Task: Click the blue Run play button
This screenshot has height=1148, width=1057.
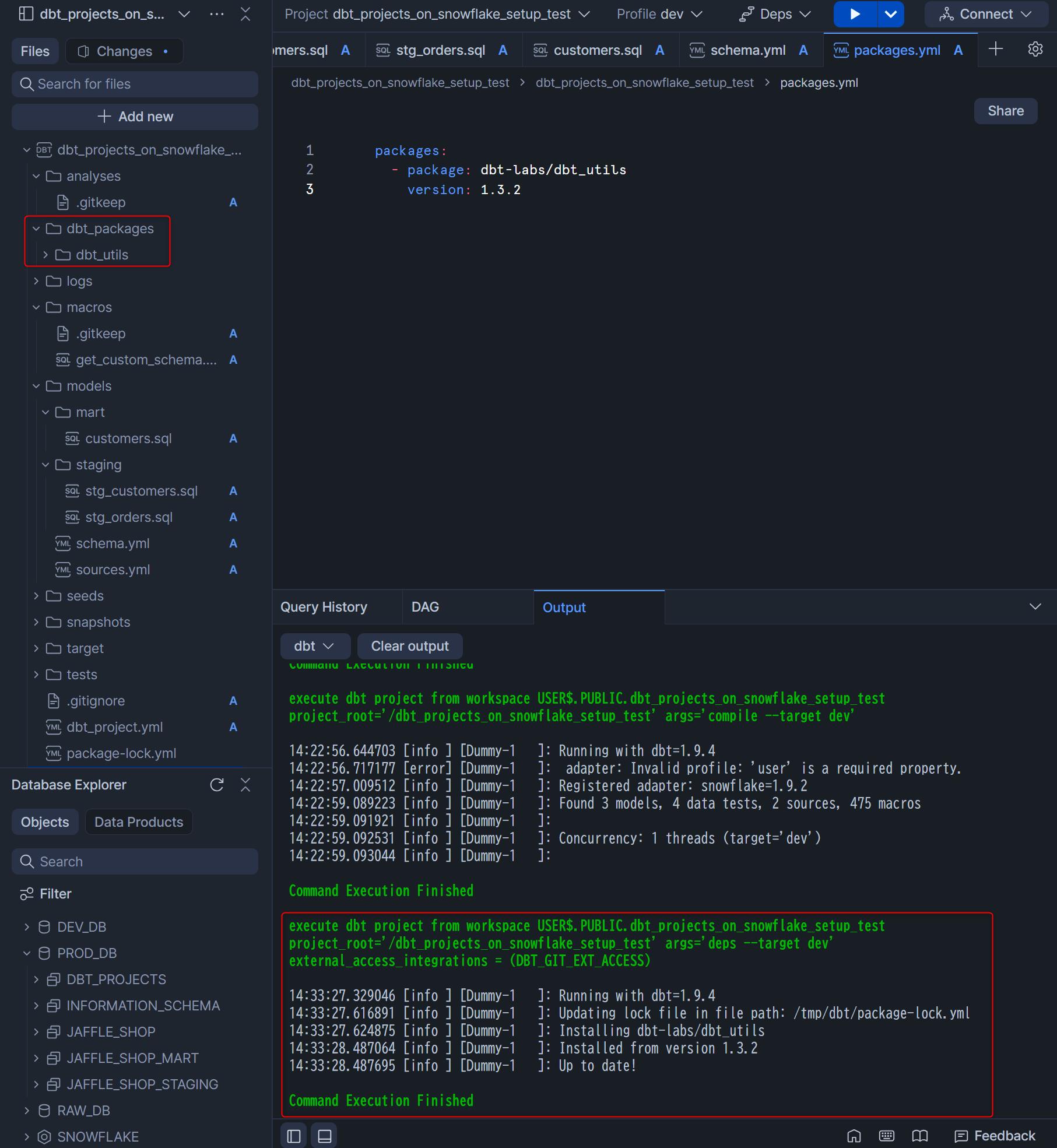Action: click(x=855, y=14)
